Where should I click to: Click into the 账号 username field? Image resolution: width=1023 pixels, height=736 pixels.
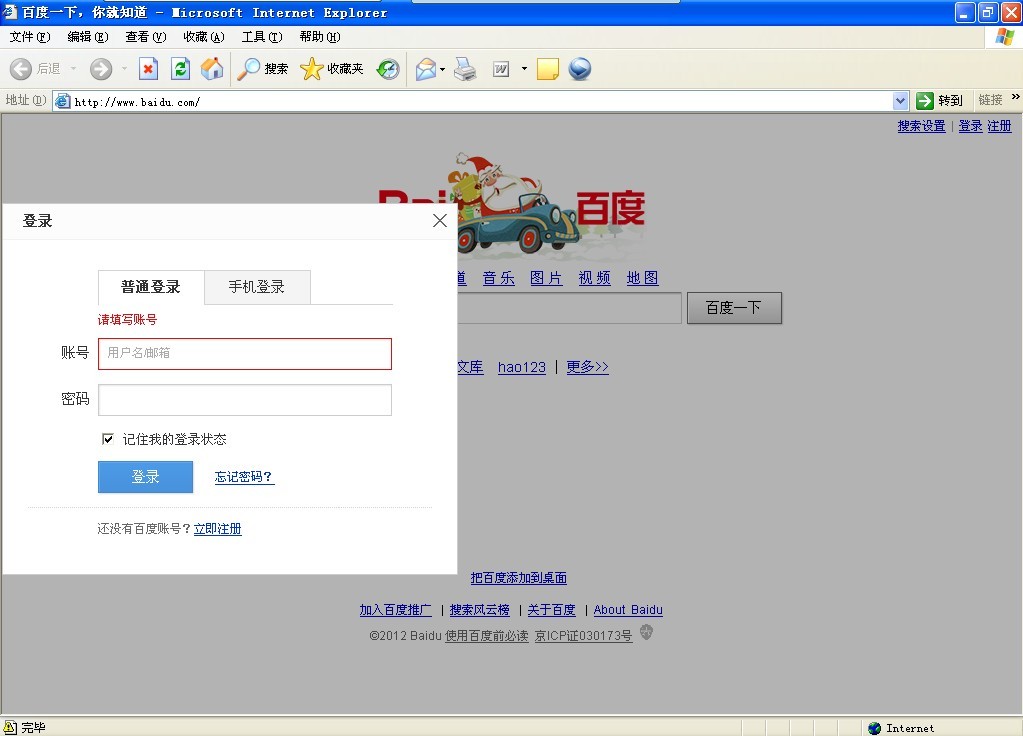click(x=245, y=354)
